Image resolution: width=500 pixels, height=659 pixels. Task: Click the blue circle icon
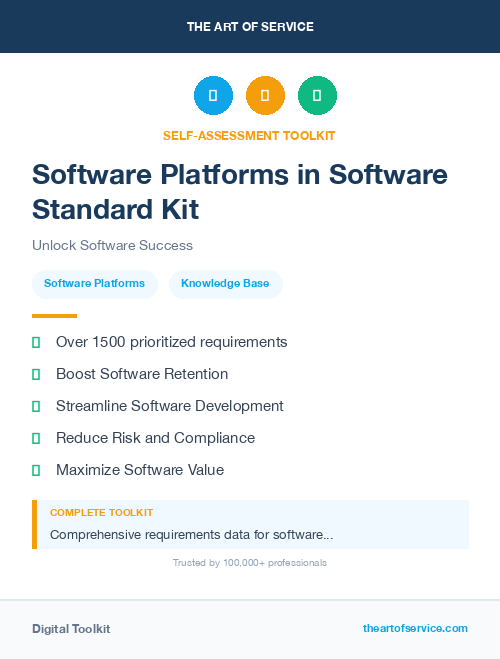pos(213,95)
